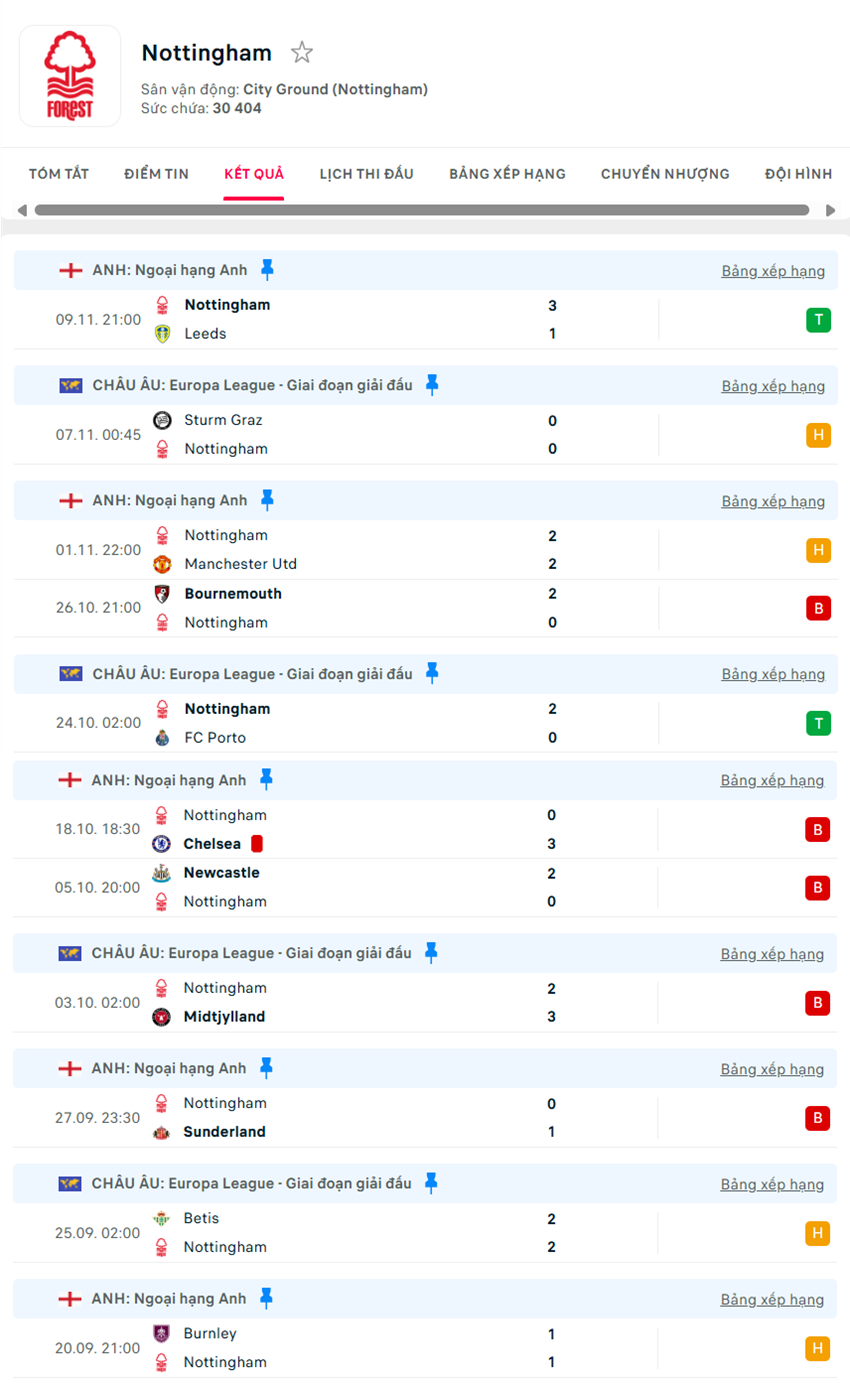Click the Sturm Graz team crest
850x1387 pixels.
[x=162, y=420]
